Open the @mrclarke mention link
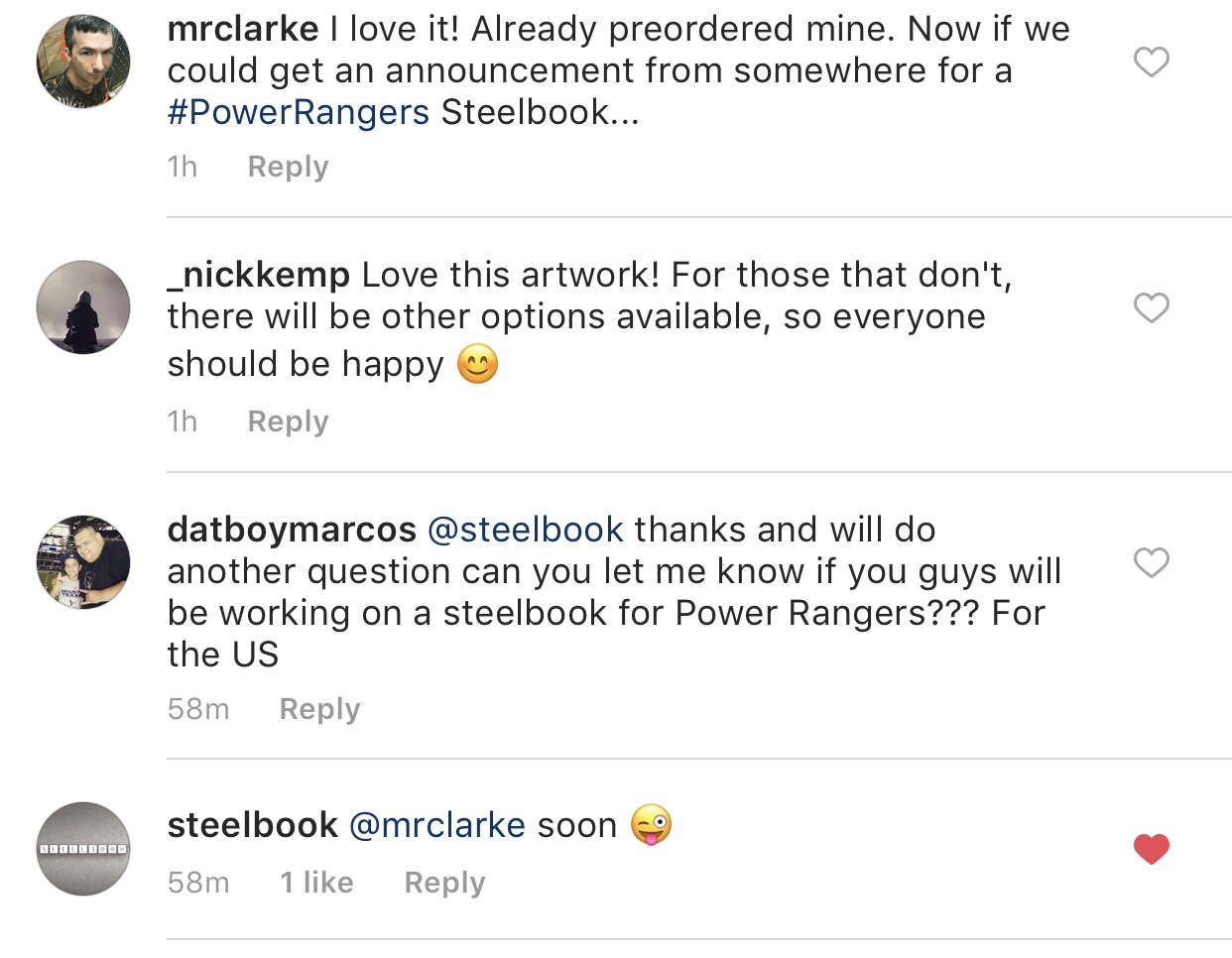1232x958 pixels. point(437,825)
